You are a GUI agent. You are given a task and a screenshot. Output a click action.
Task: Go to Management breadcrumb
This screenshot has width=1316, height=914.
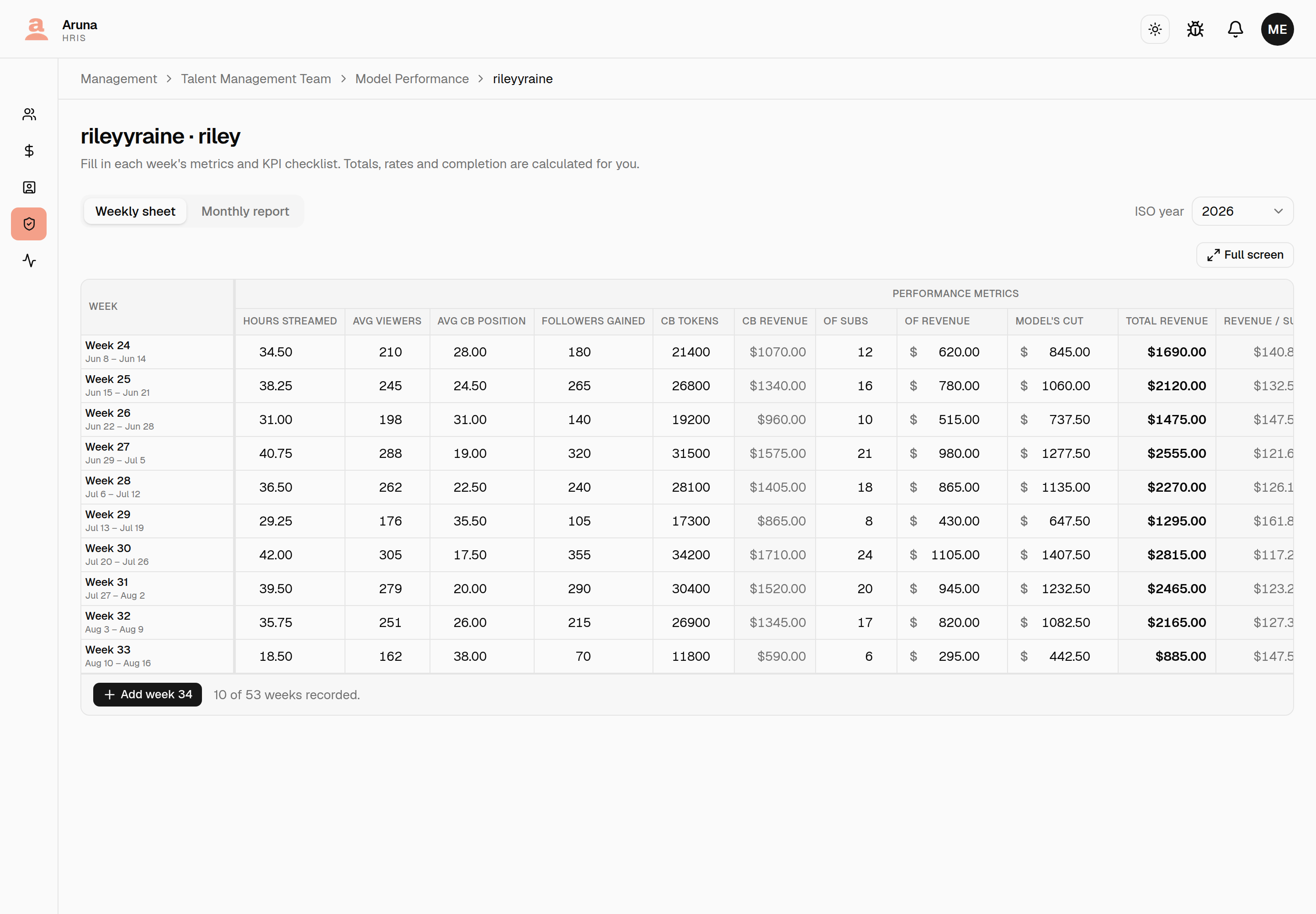(118, 79)
